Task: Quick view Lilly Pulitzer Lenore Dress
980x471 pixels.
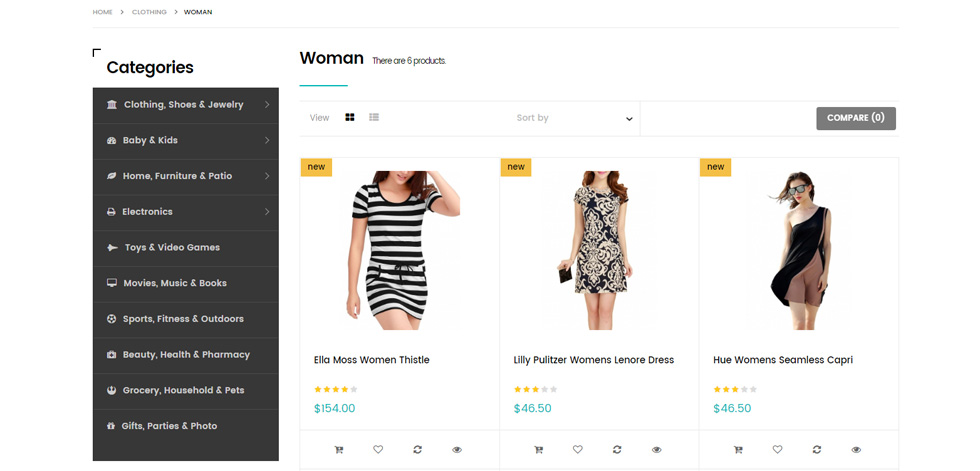Action: [656, 449]
